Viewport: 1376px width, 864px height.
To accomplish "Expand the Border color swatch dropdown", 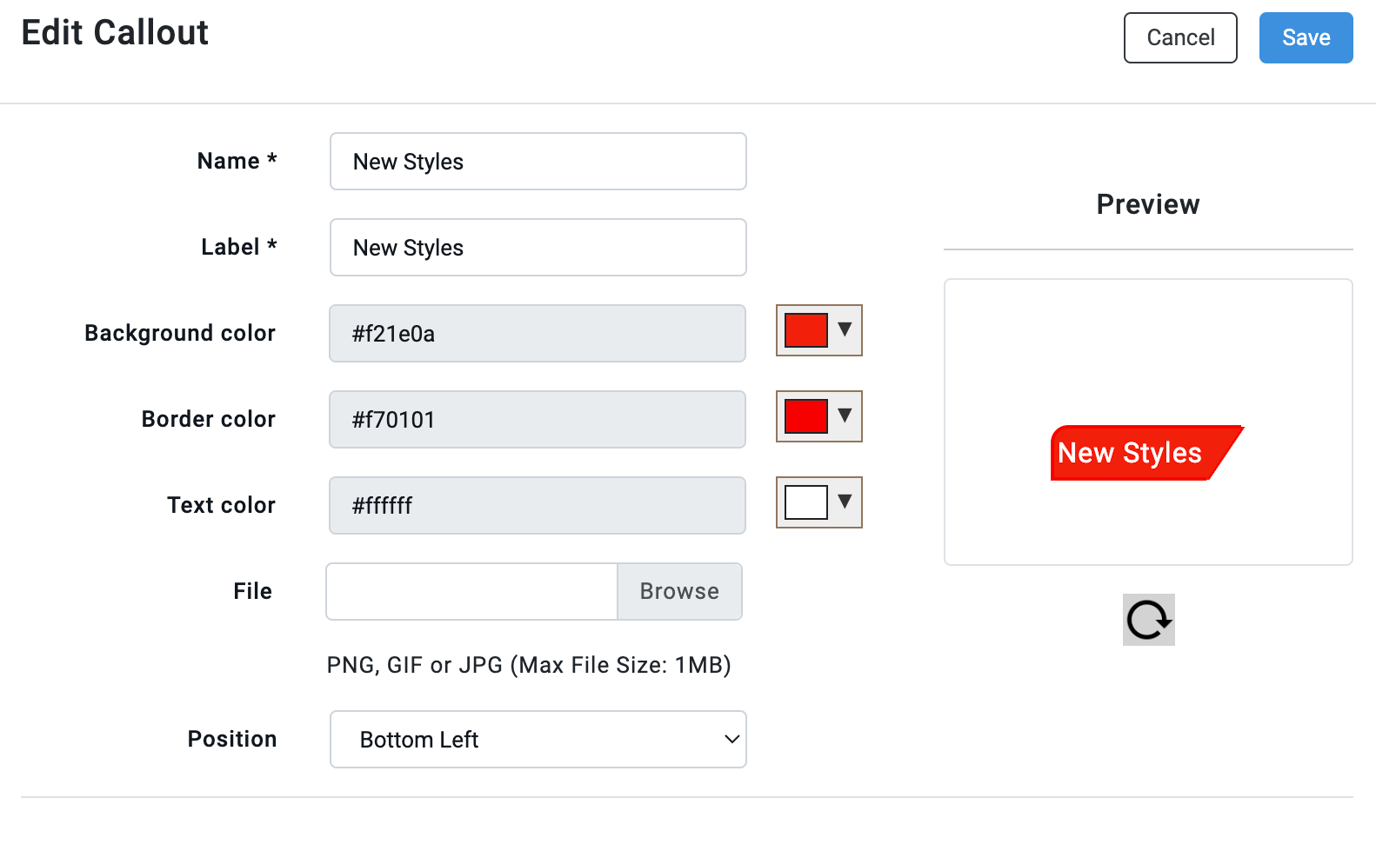I will (x=843, y=417).
